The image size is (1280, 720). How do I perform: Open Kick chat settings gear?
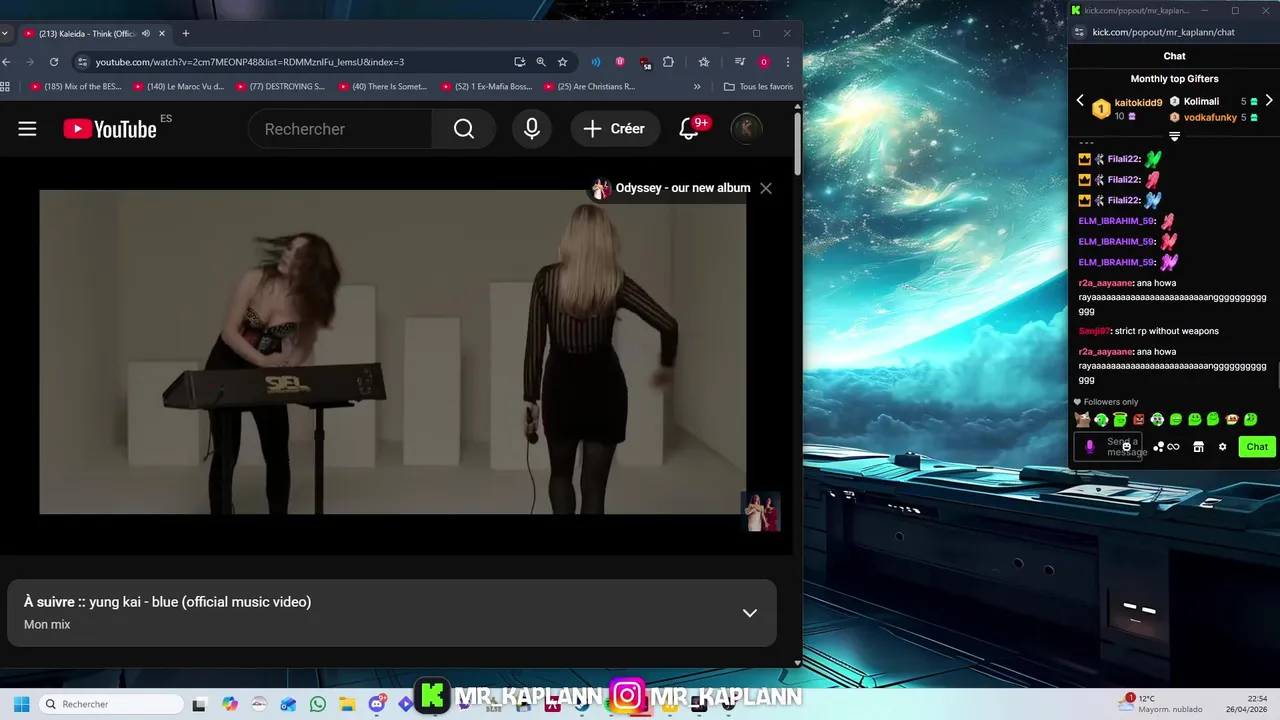[1222, 447]
